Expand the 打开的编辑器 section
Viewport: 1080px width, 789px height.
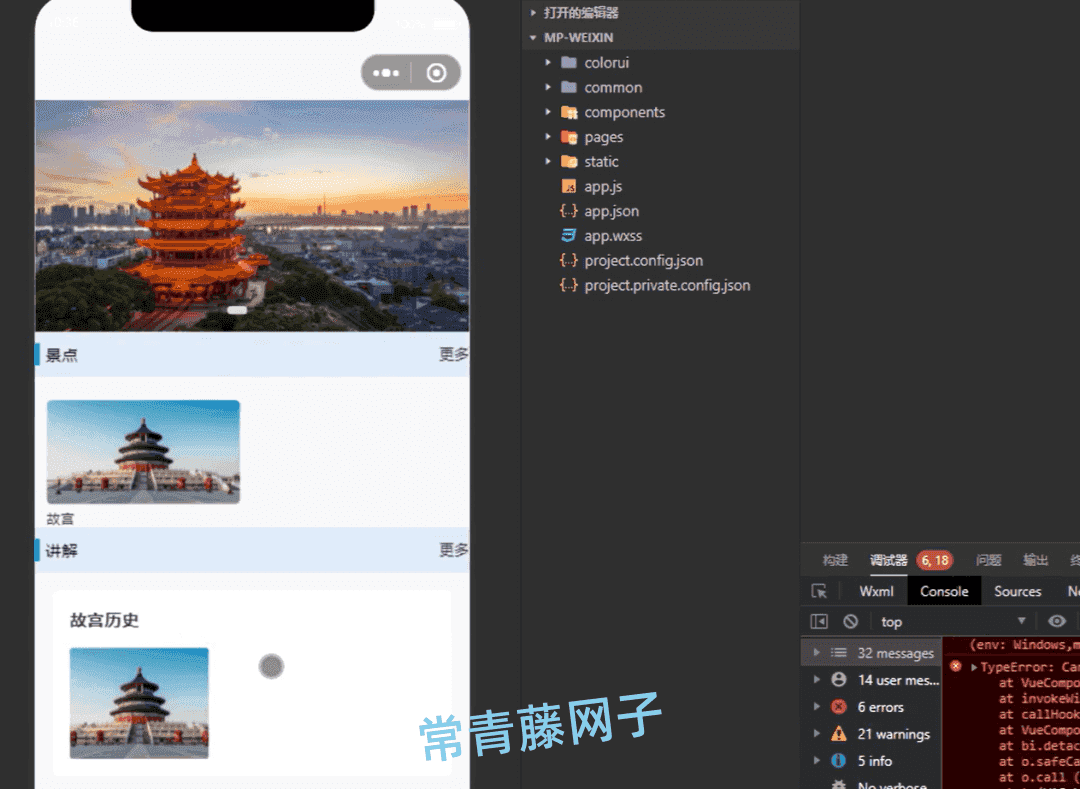click(533, 12)
